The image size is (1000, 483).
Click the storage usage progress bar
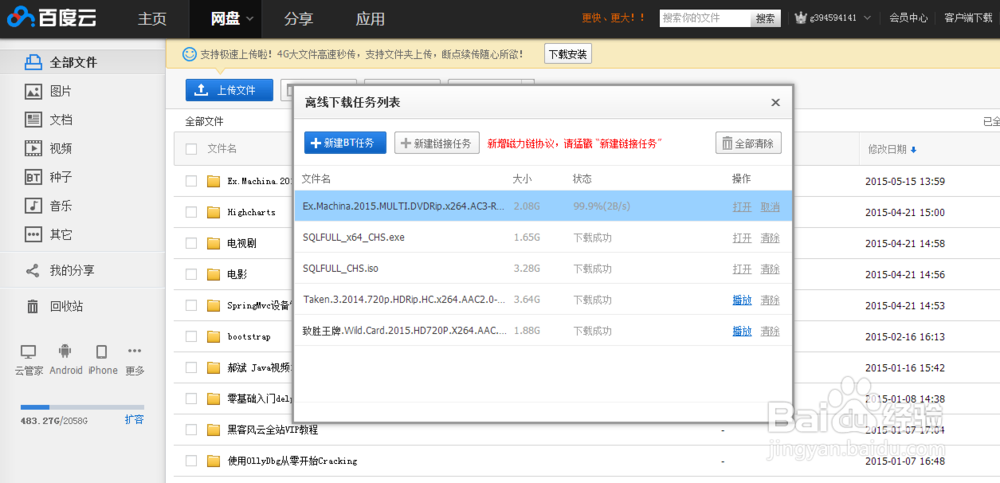(x=82, y=406)
